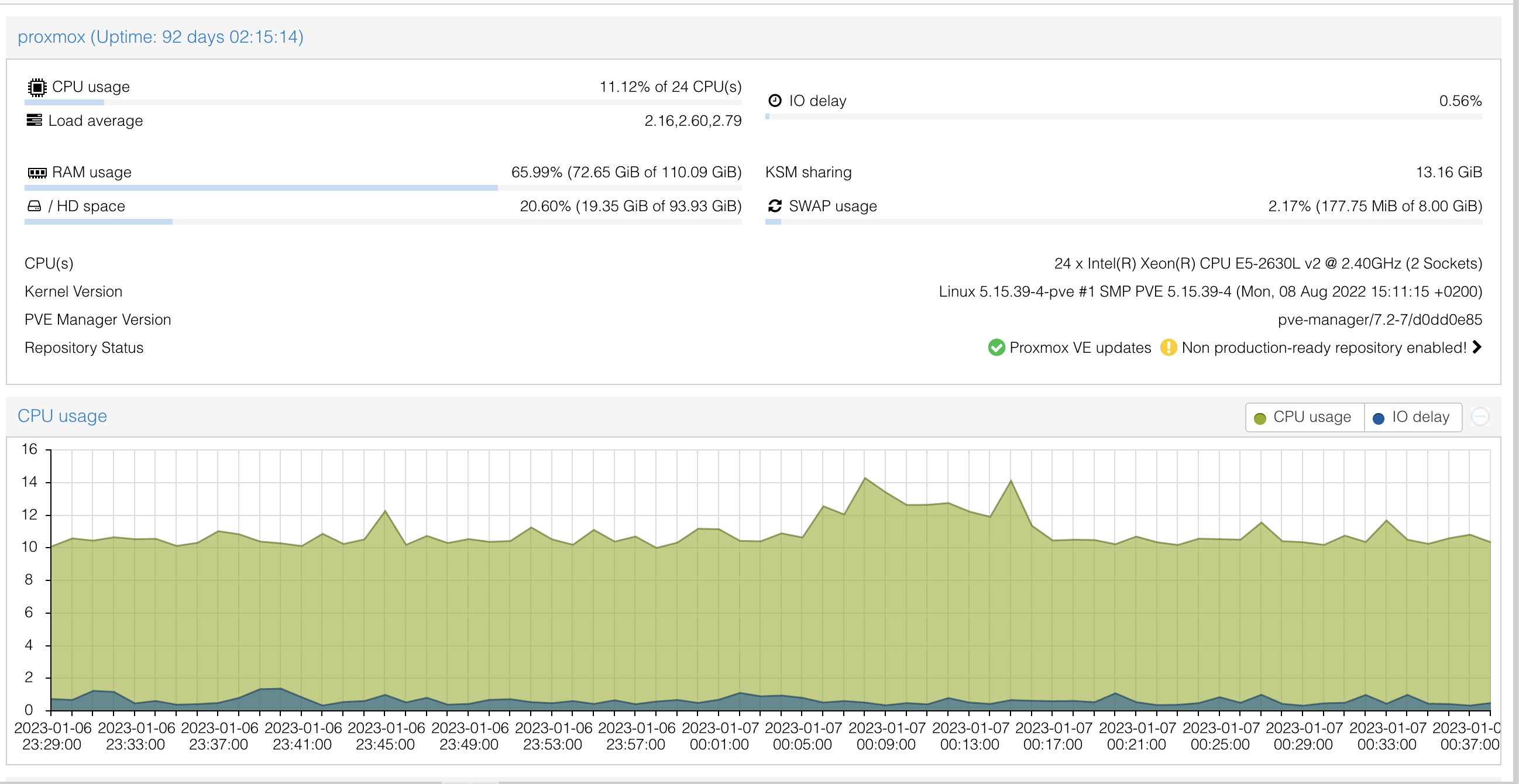Click the CPU usage chip icon
Viewport: 1519px width, 784px height.
point(36,87)
